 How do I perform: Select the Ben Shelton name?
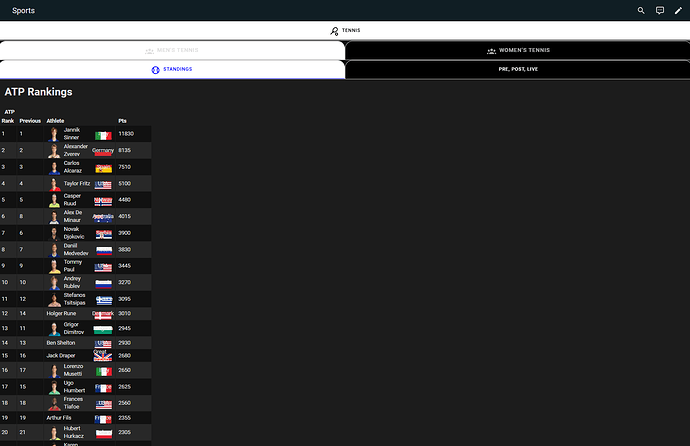pyautogui.click(x=61, y=343)
